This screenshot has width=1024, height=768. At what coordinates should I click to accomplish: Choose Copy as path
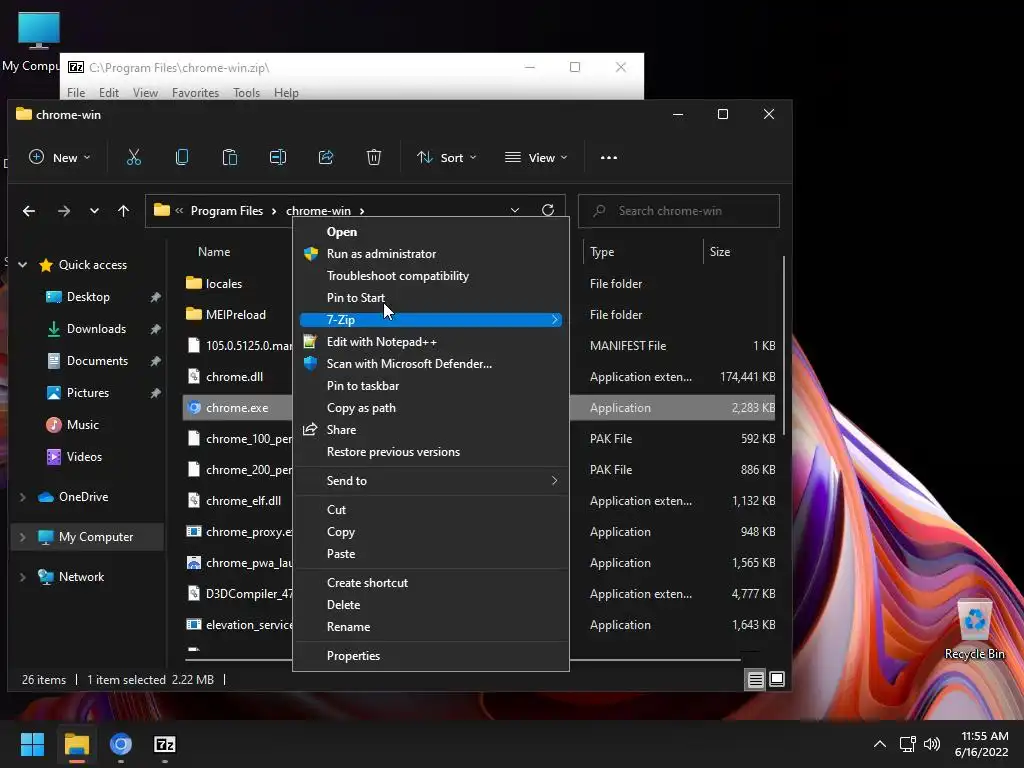431,408
